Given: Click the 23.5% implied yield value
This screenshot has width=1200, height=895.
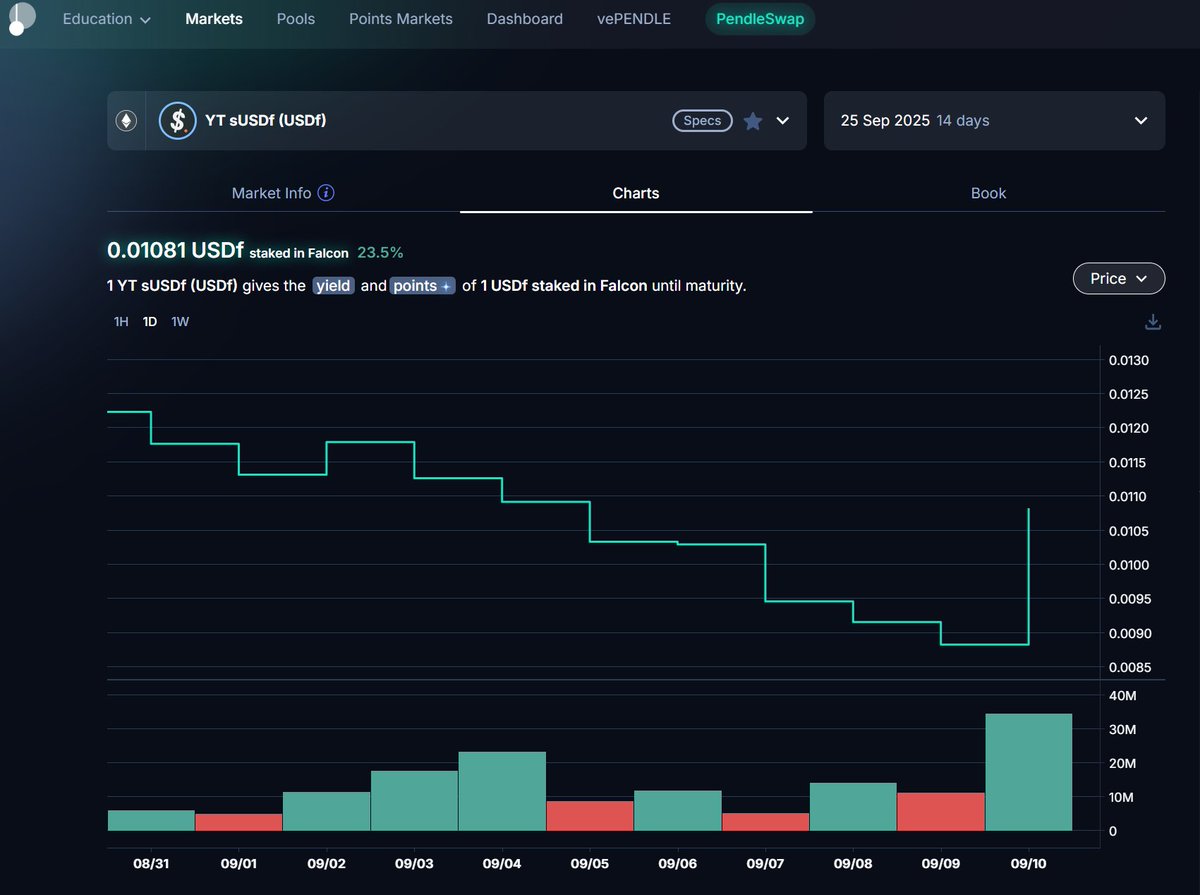Looking at the screenshot, I should click(x=380, y=253).
